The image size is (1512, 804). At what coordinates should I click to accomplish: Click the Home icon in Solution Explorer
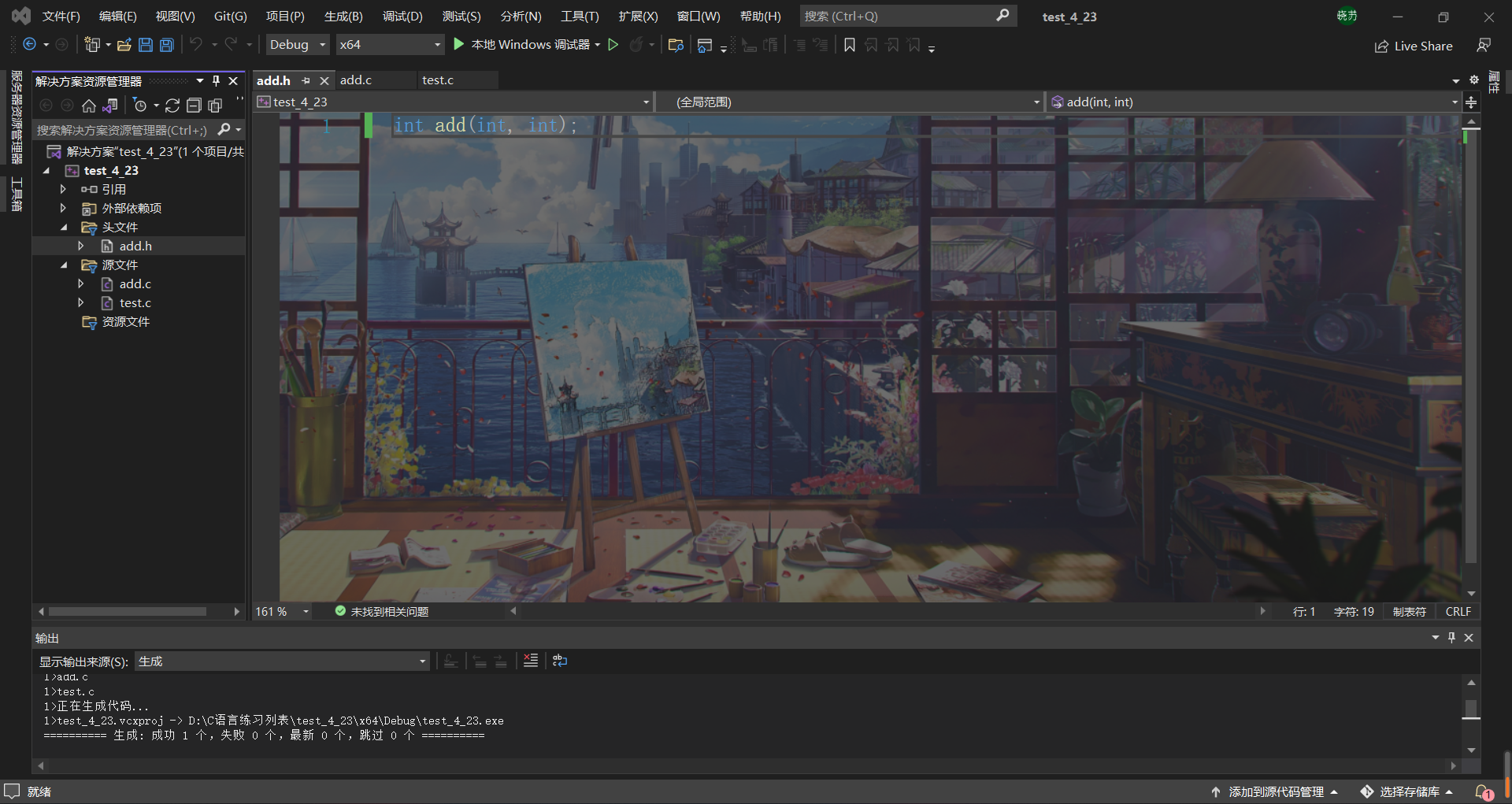pyautogui.click(x=89, y=106)
